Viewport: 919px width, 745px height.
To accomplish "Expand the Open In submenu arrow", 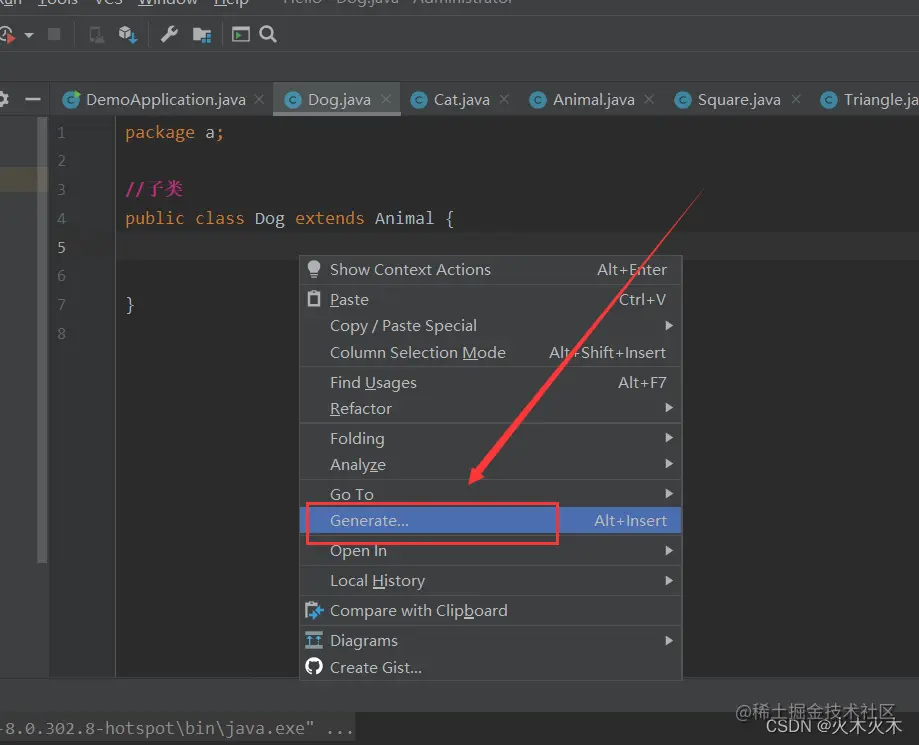I will coord(669,550).
